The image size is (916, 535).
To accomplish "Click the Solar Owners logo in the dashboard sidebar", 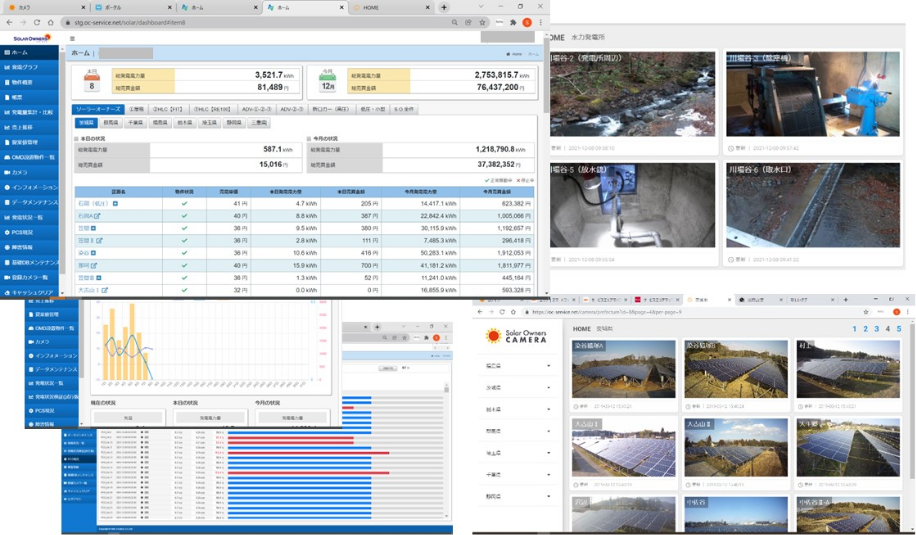I will [x=31, y=38].
